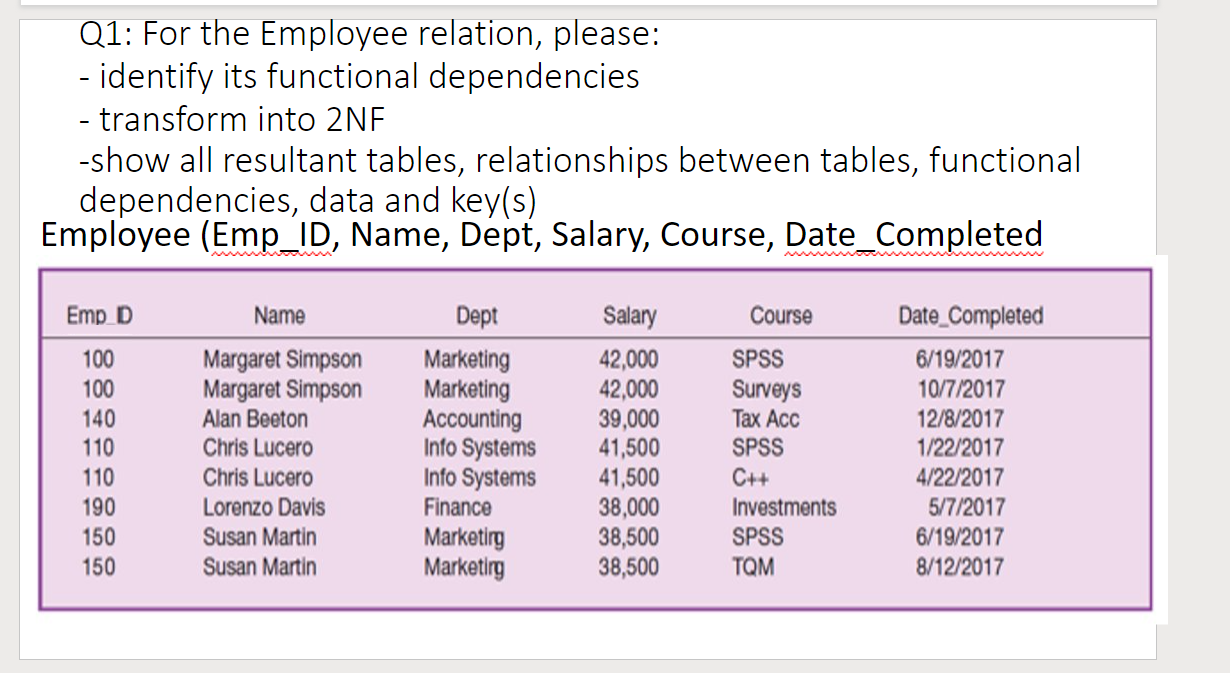This screenshot has height=673, width=1230.
Task: Click the Margaret Simpson name in the first row
Action: pos(282,359)
